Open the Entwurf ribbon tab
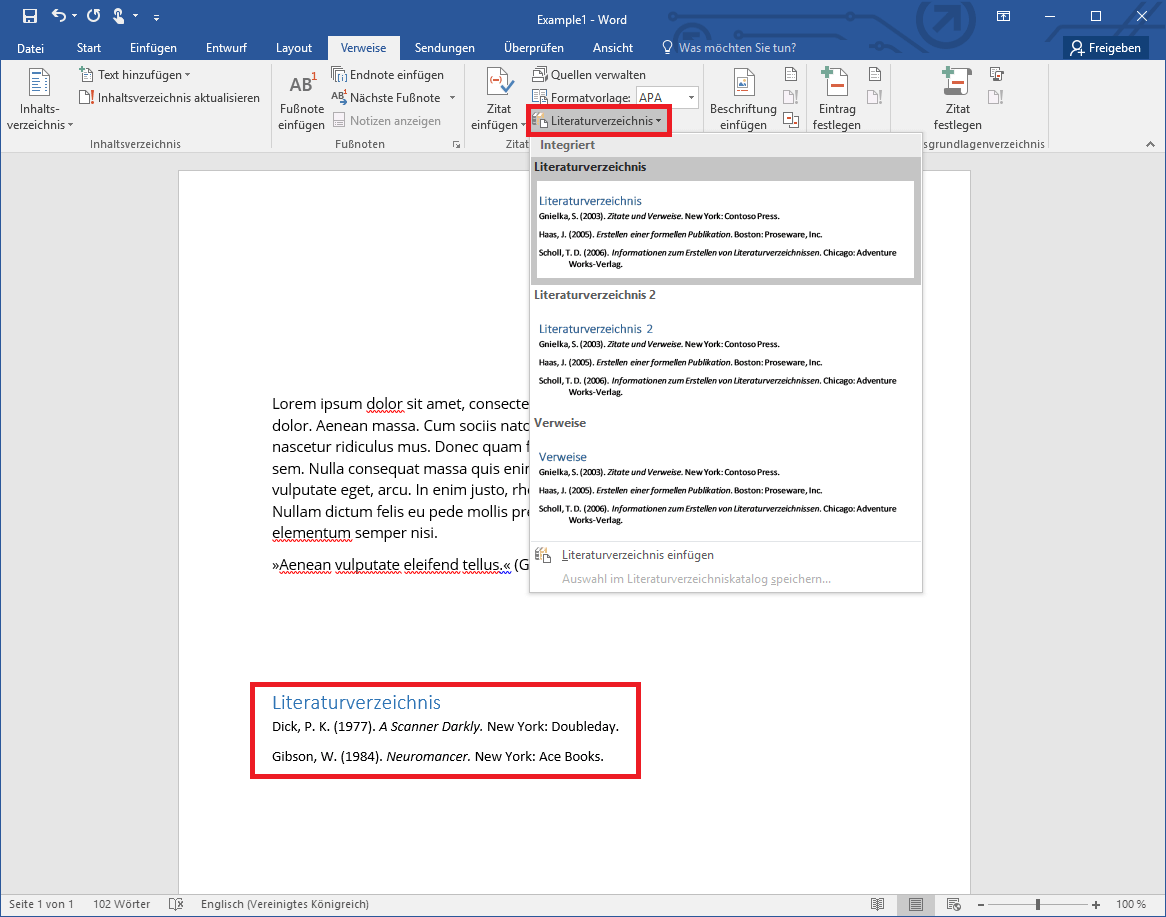Viewport: 1166px width, 917px height. click(x=226, y=48)
